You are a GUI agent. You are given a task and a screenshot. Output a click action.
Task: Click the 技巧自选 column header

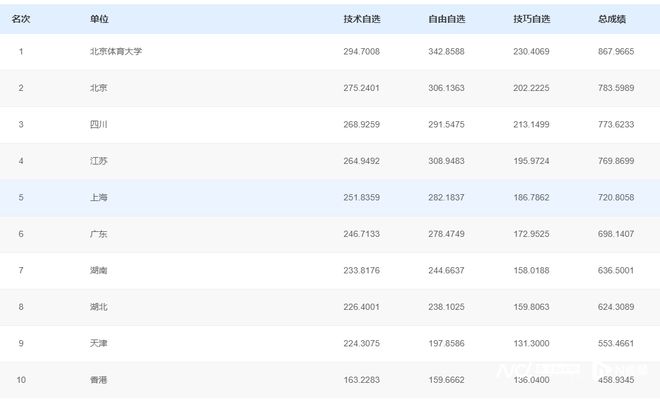[532, 18]
